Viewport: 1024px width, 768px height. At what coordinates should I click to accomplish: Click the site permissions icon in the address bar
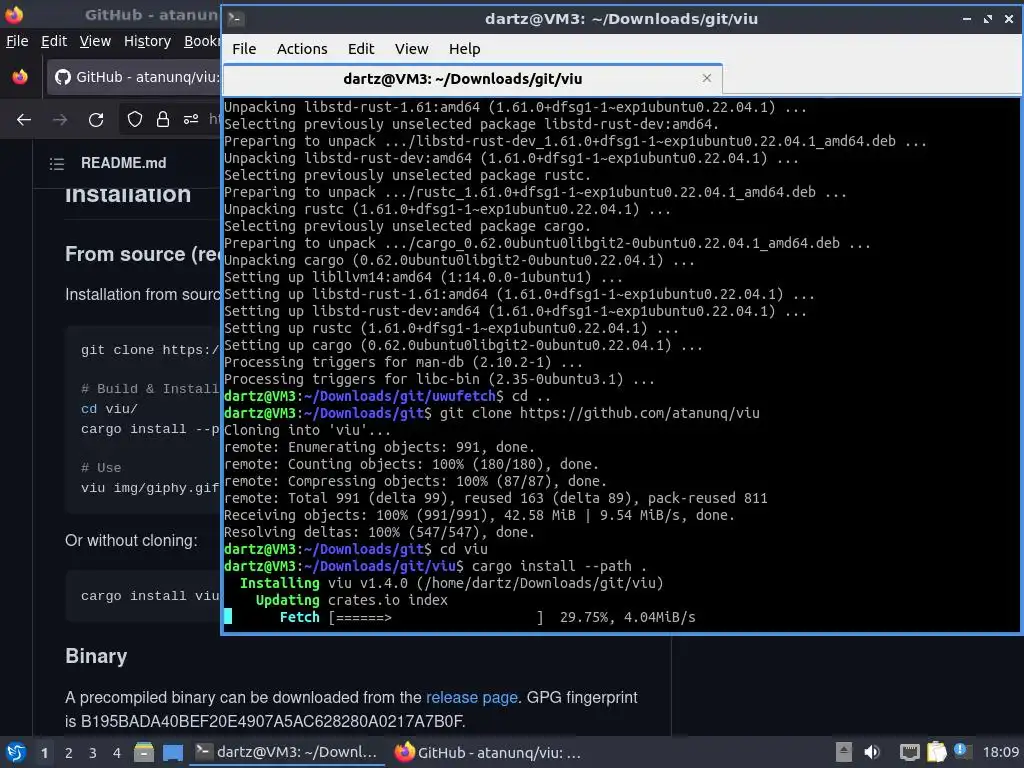point(191,120)
